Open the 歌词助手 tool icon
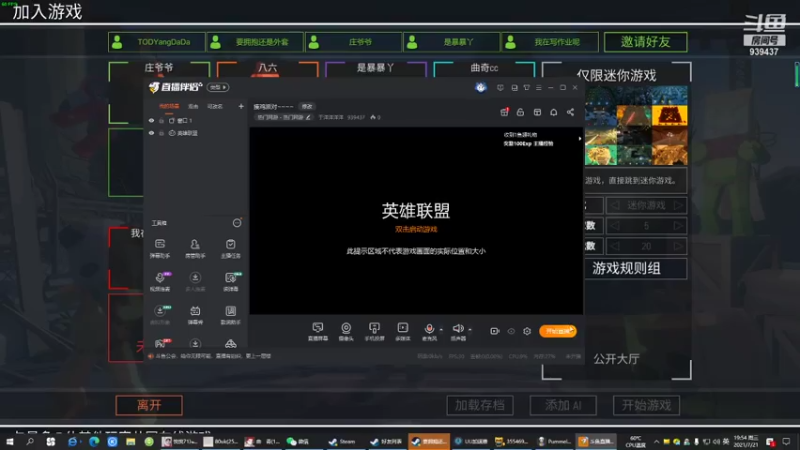800x450 pixels. point(231,314)
